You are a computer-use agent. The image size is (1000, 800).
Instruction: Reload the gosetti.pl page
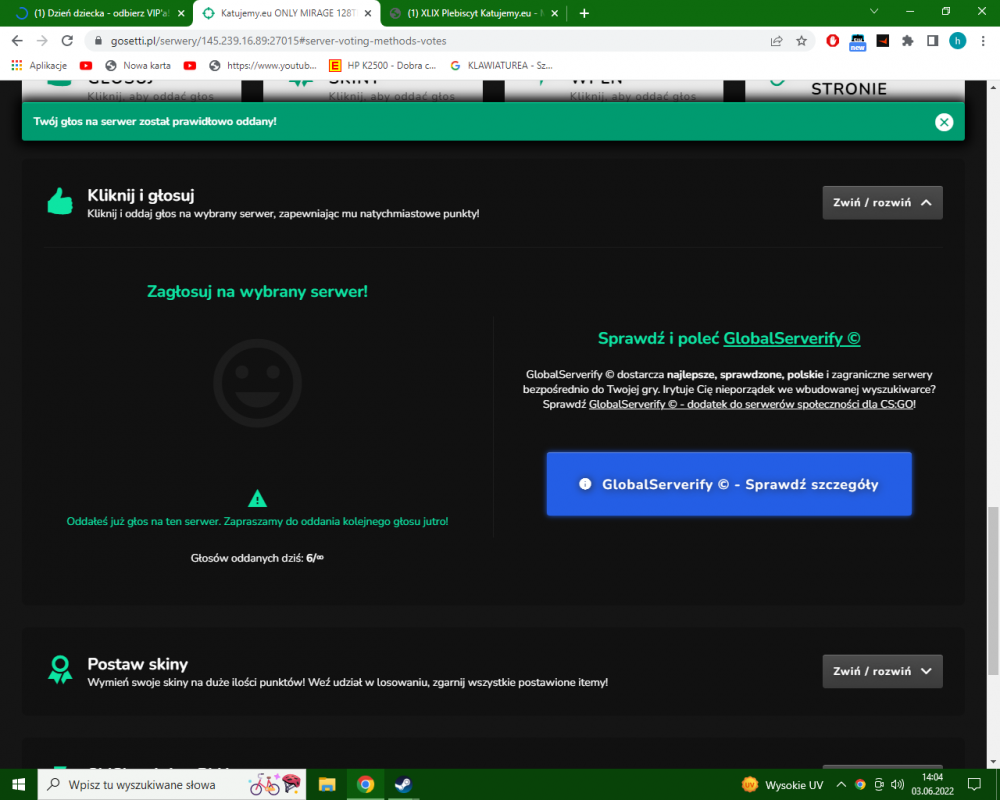[67, 41]
